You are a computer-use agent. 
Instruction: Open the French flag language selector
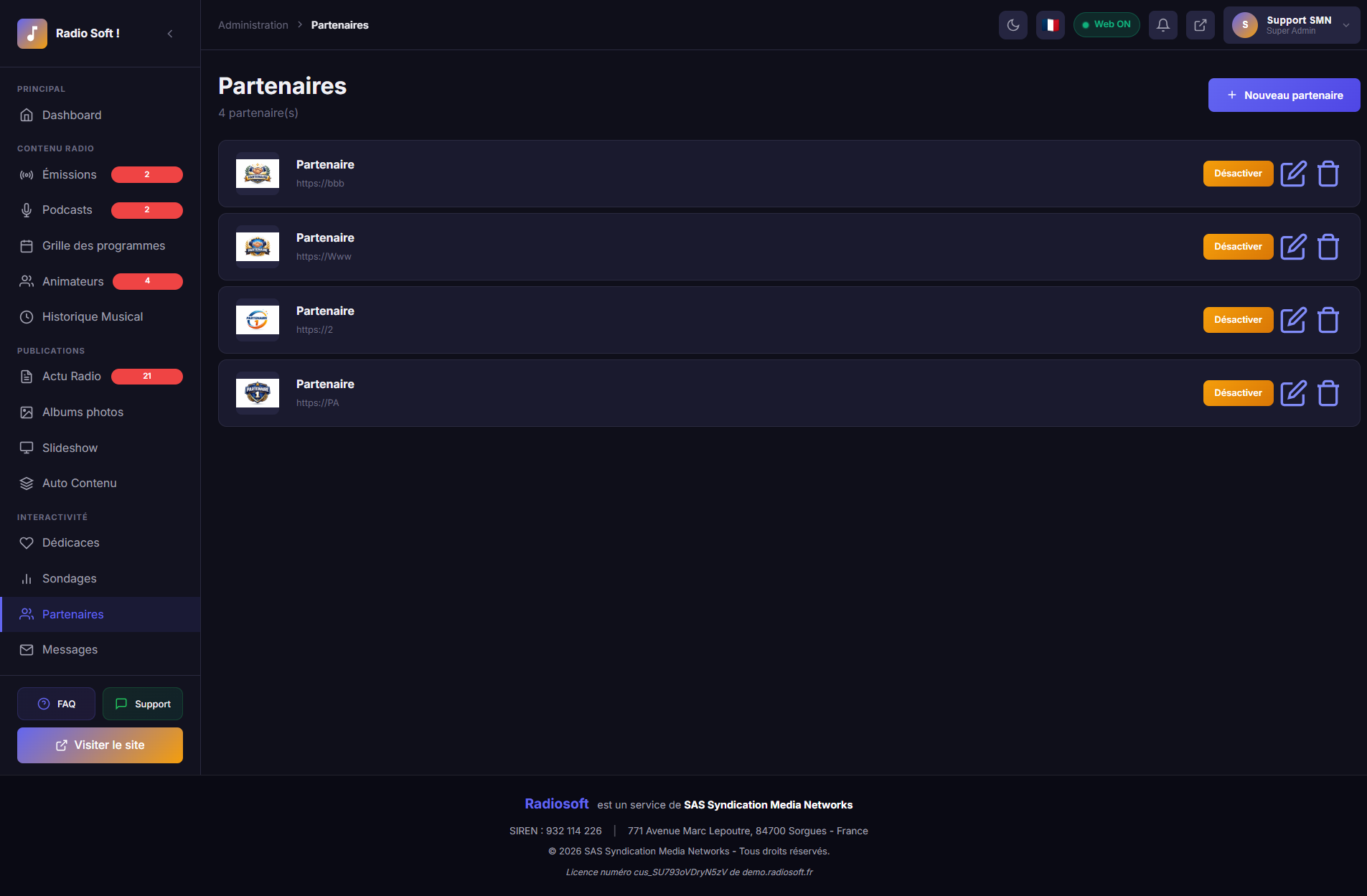[x=1050, y=25]
